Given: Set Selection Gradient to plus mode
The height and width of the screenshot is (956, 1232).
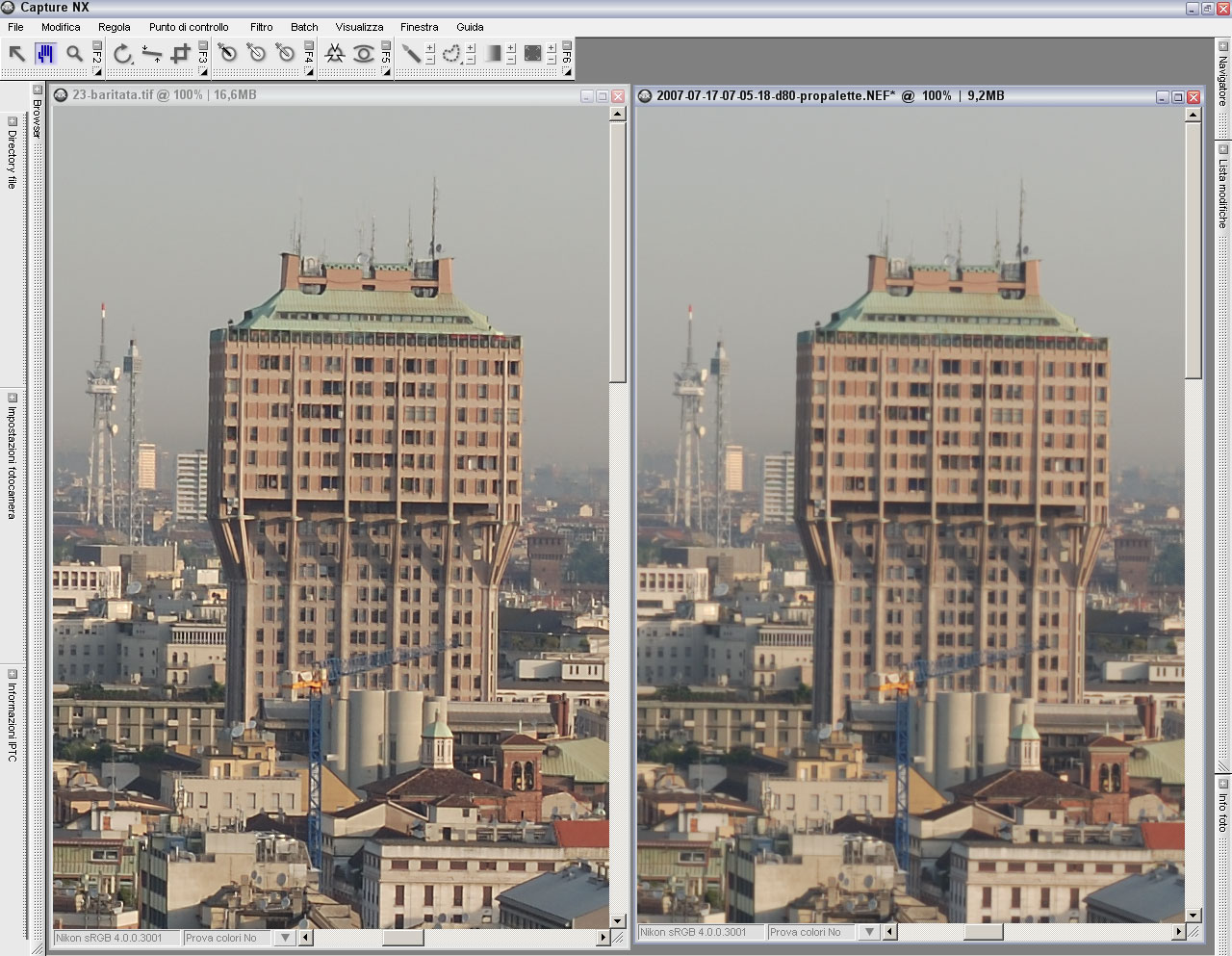Looking at the screenshot, I should click(x=511, y=48).
